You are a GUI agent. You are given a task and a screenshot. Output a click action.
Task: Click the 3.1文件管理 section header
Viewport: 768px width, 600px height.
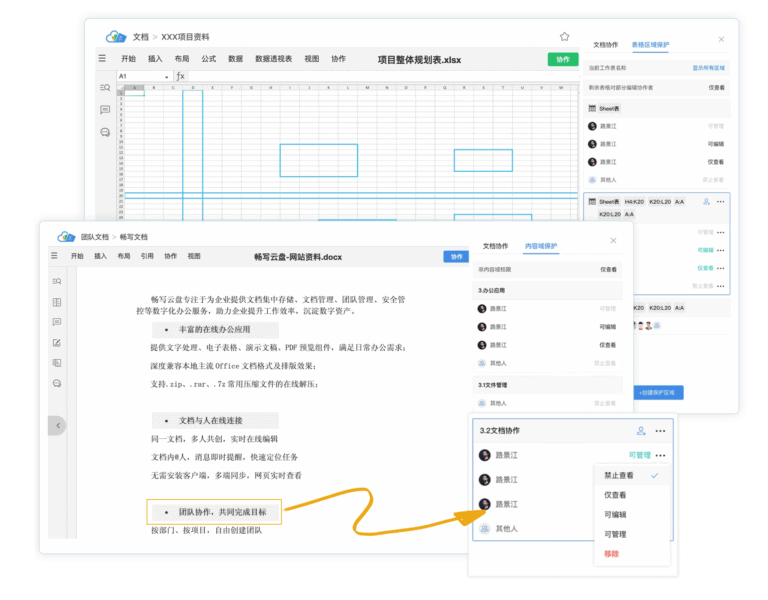(547, 385)
